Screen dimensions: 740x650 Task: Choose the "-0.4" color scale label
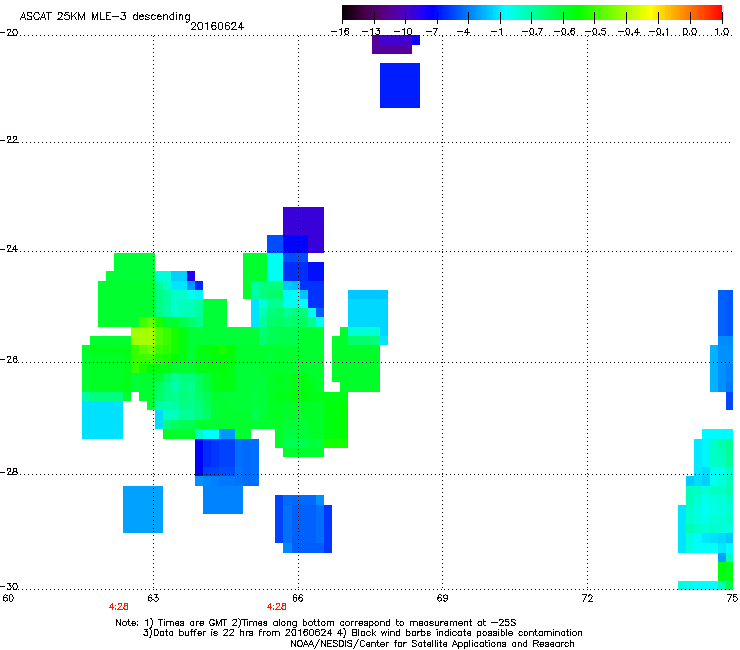pos(629,32)
